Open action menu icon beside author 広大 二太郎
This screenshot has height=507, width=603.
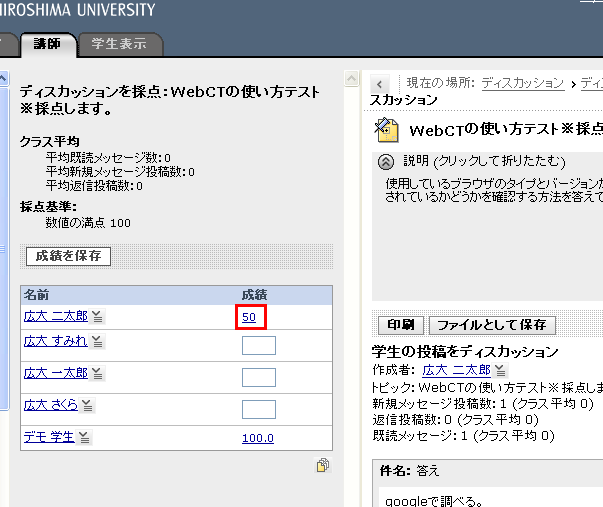click(500, 370)
